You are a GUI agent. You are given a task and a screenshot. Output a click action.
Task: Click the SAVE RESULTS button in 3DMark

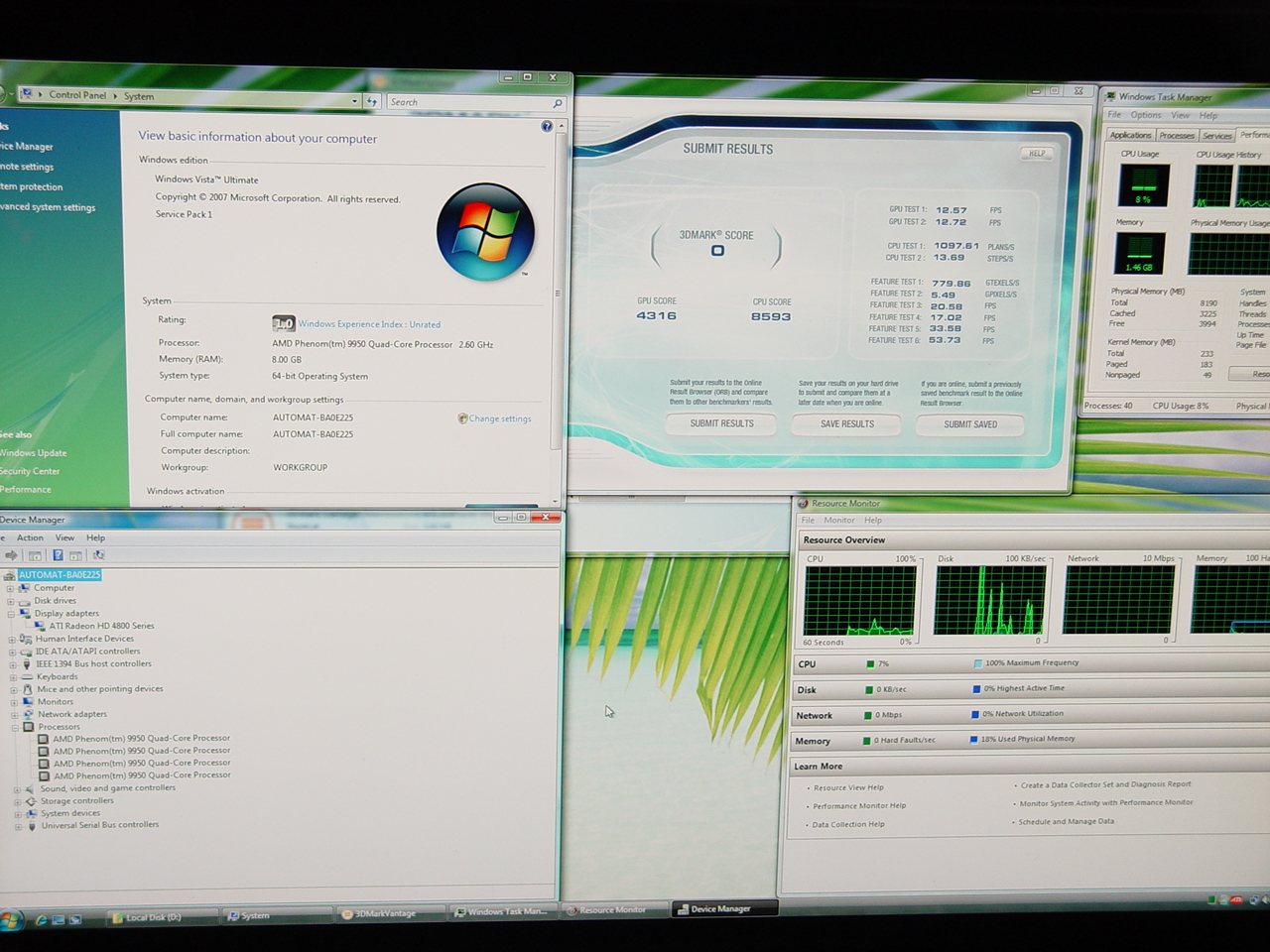[846, 424]
